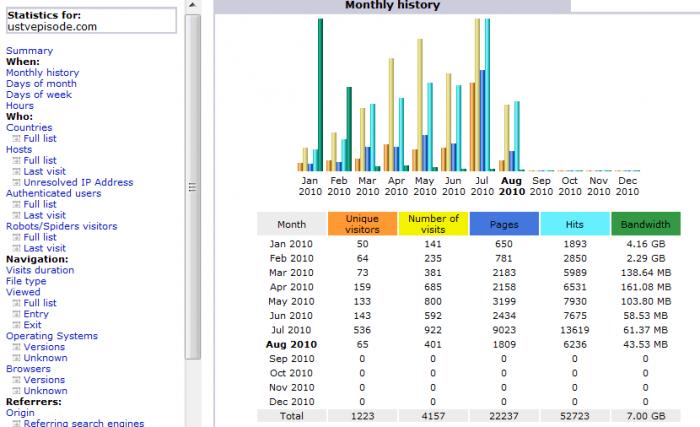Open Authenticated users report
The width and height of the screenshot is (700, 427).
tap(54, 193)
